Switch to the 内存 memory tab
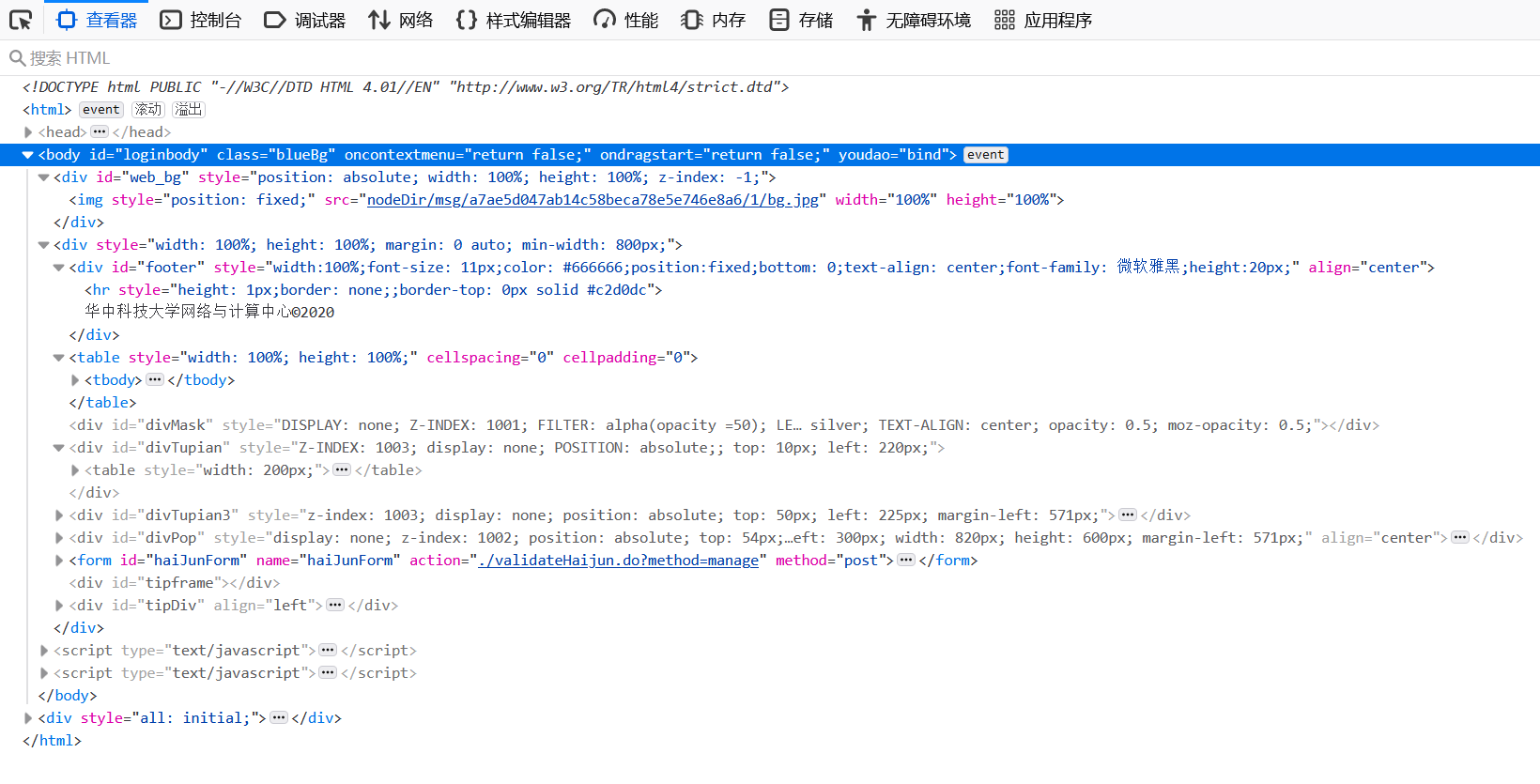The height and width of the screenshot is (784, 1540). click(714, 20)
